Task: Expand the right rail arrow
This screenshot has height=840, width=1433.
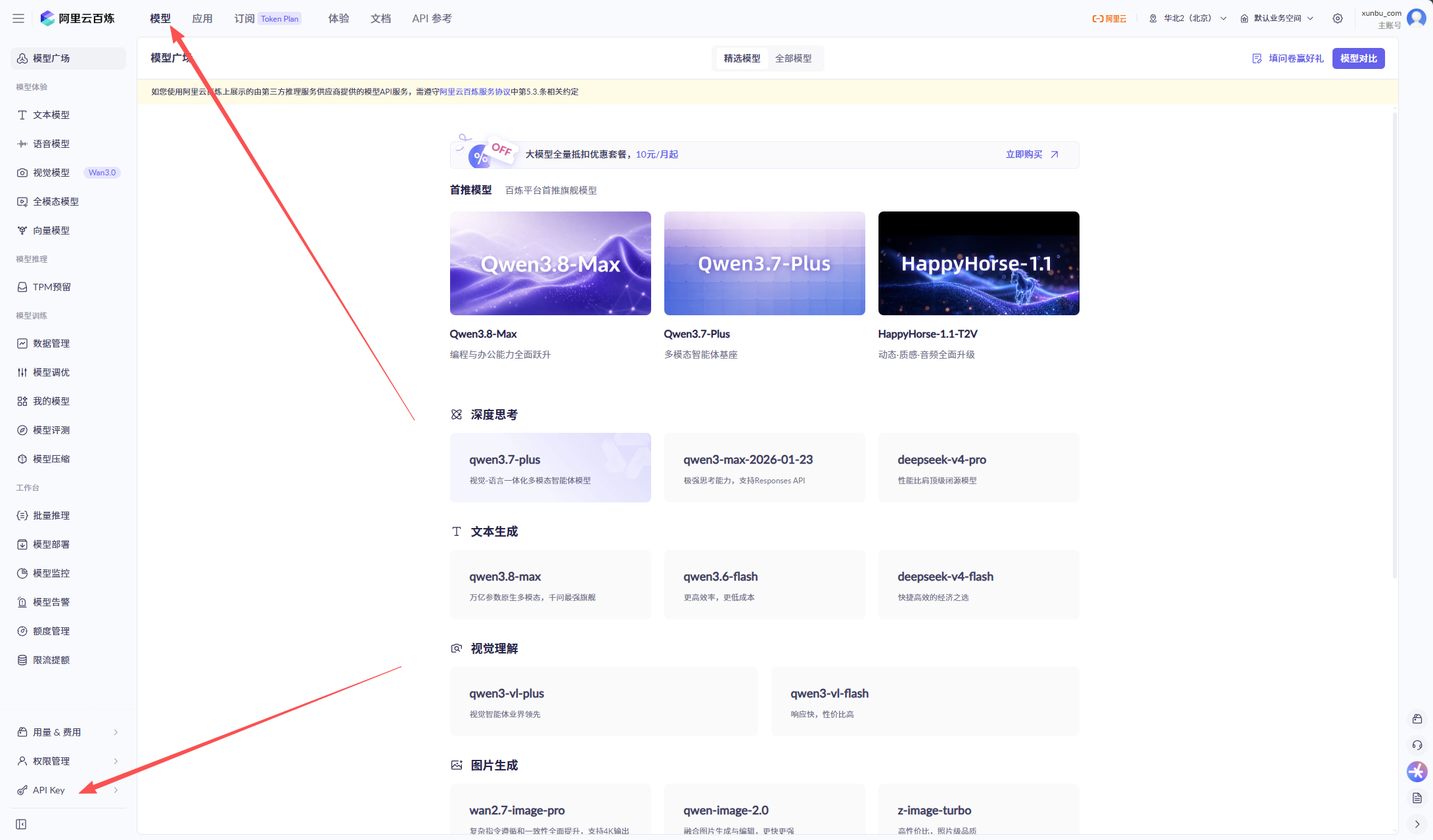Action: [x=1417, y=824]
